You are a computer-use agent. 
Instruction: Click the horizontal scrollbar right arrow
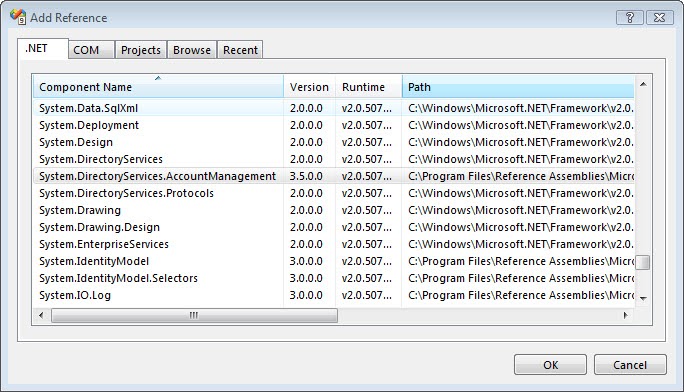pyautogui.click(x=626, y=315)
